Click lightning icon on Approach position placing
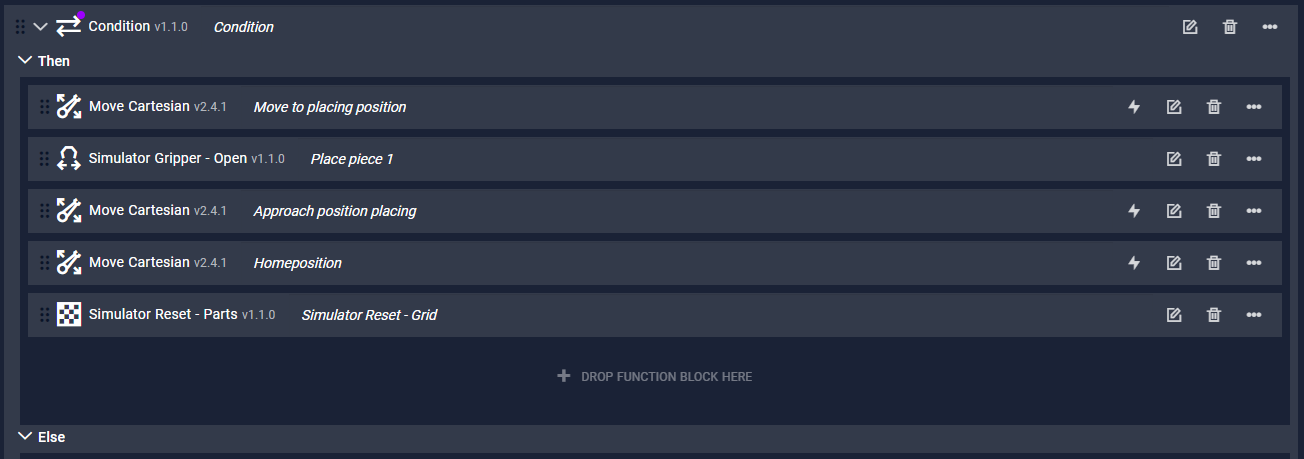Image resolution: width=1304 pixels, height=459 pixels. pos(1134,211)
